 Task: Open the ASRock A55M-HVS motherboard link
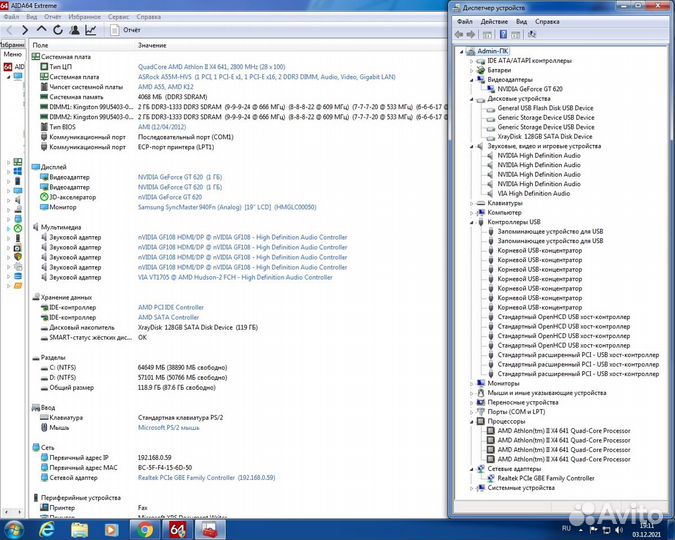pyautogui.click(x=266, y=77)
